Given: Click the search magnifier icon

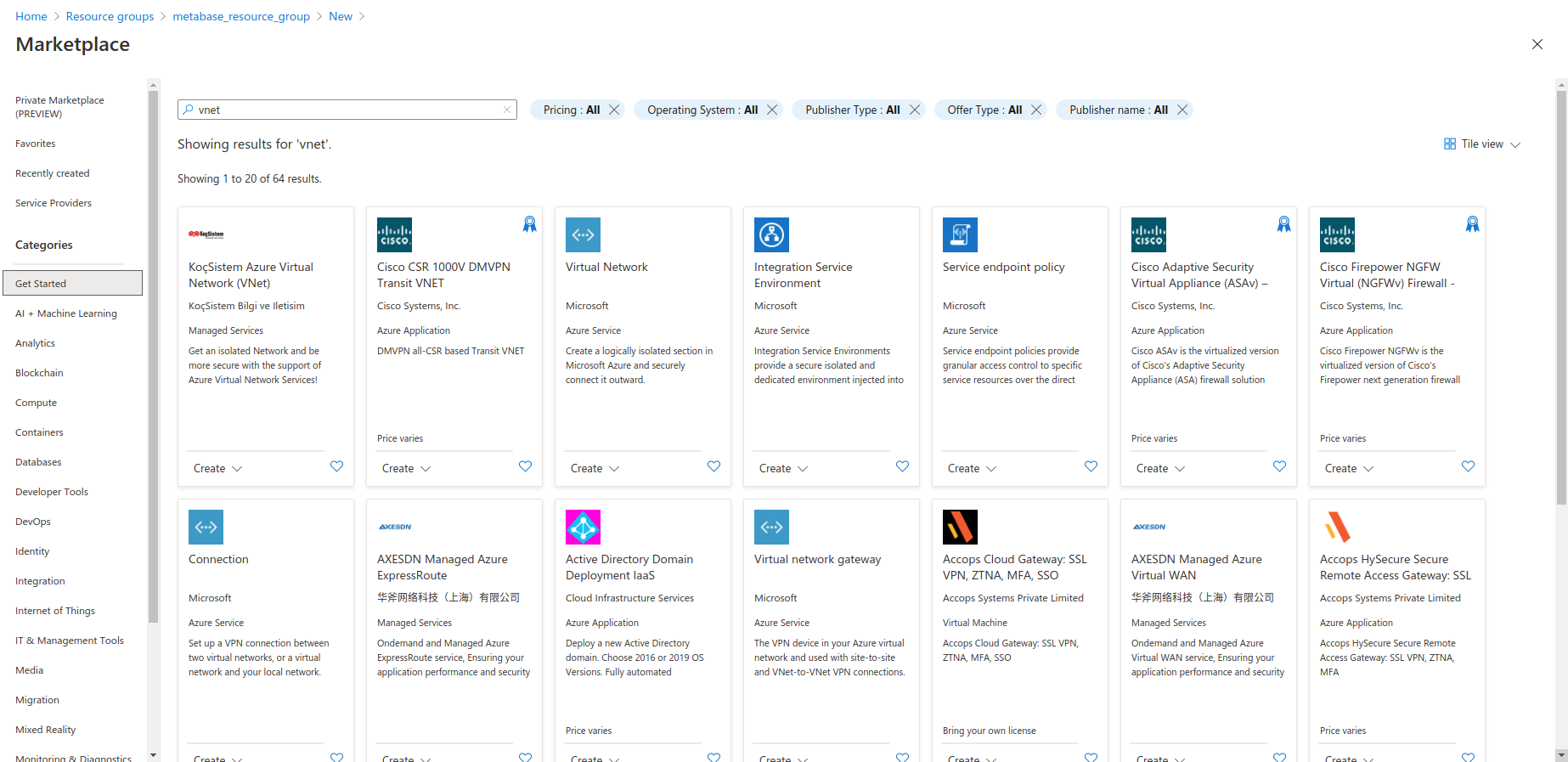Looking at the screenshot, I should 189,110.
